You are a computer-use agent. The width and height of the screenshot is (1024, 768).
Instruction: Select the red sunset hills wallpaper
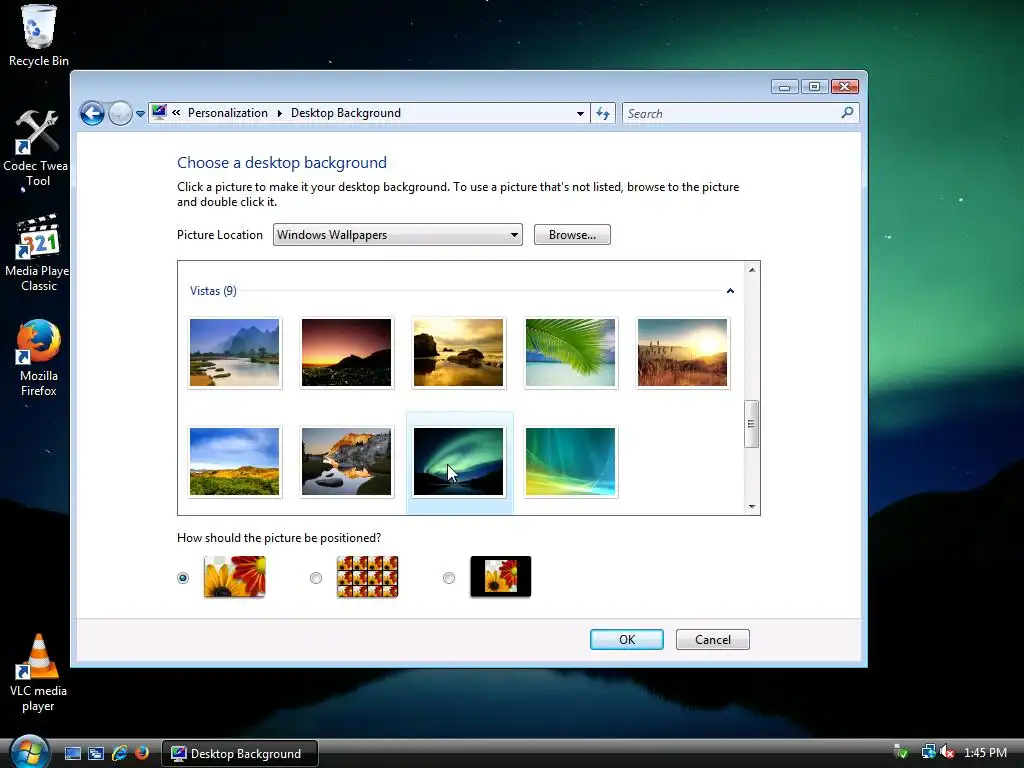click(347, 353)
